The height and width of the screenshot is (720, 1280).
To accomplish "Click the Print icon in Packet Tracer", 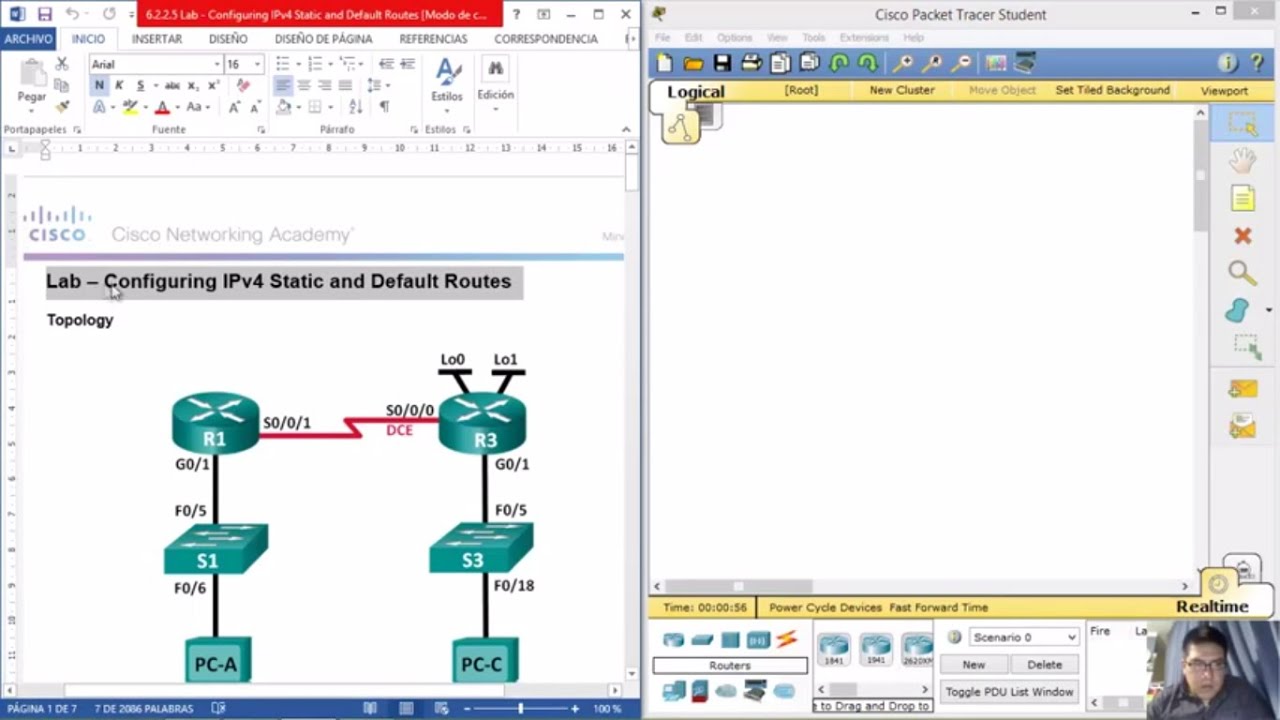I will tap(751, 63).
